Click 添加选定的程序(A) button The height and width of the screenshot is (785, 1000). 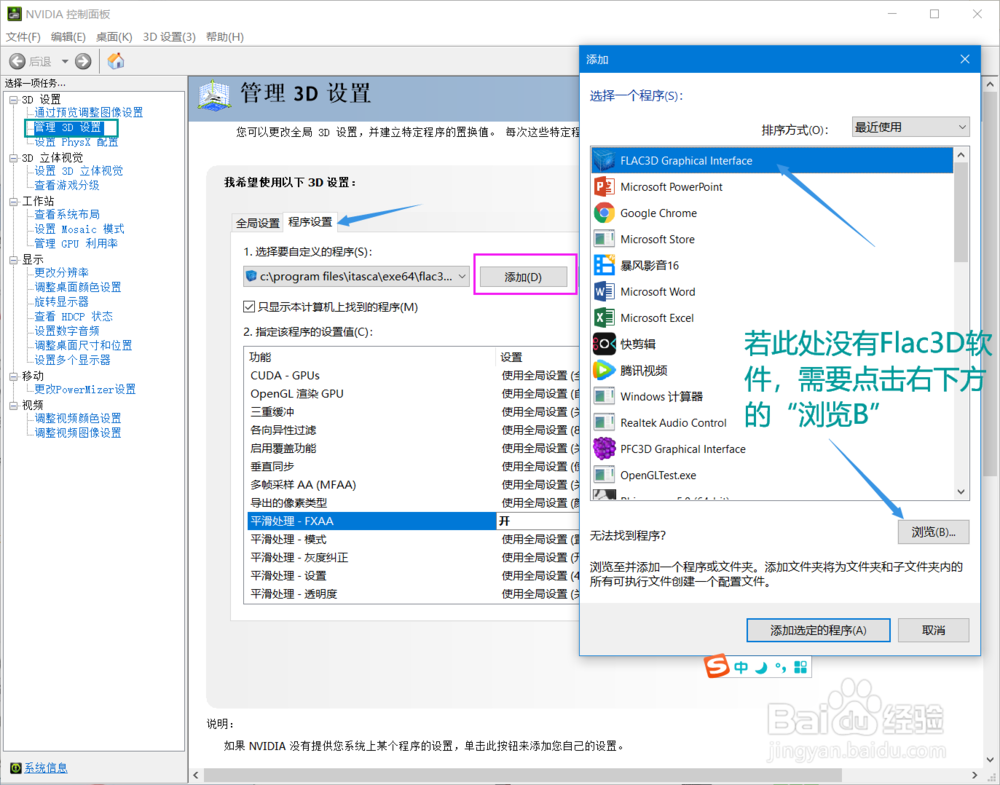click(x=818, y=630)
